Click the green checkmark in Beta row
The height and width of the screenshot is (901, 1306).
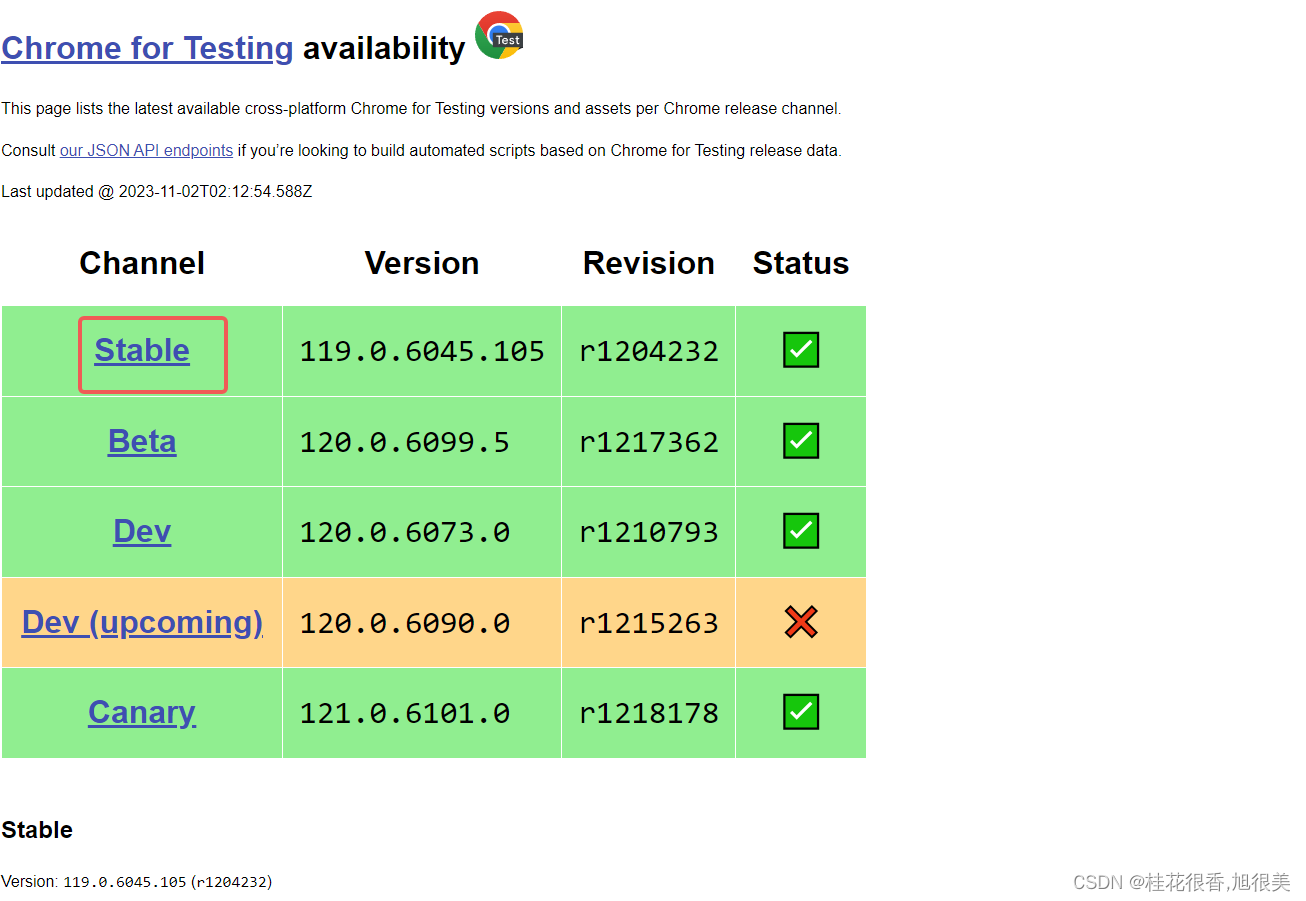[801, 441]
